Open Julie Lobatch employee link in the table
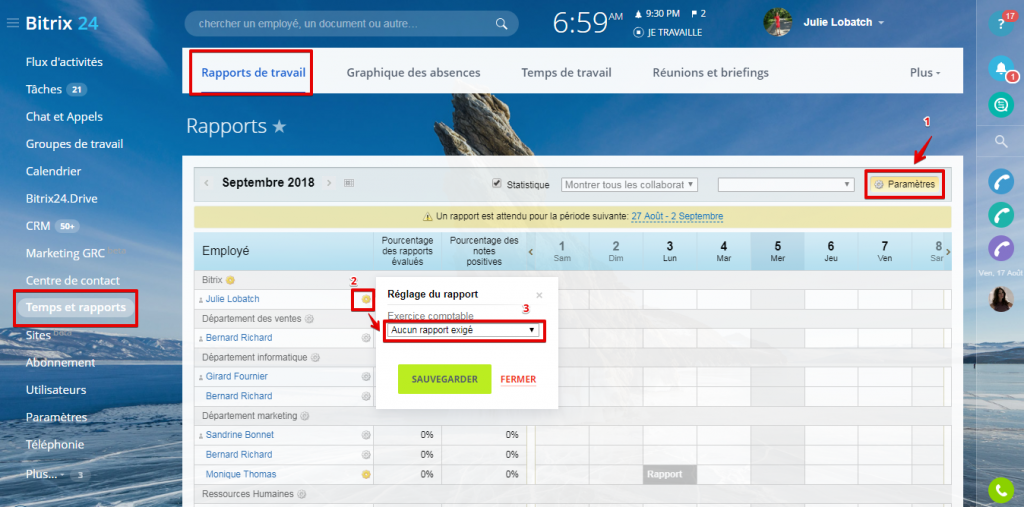 [232, 299]
